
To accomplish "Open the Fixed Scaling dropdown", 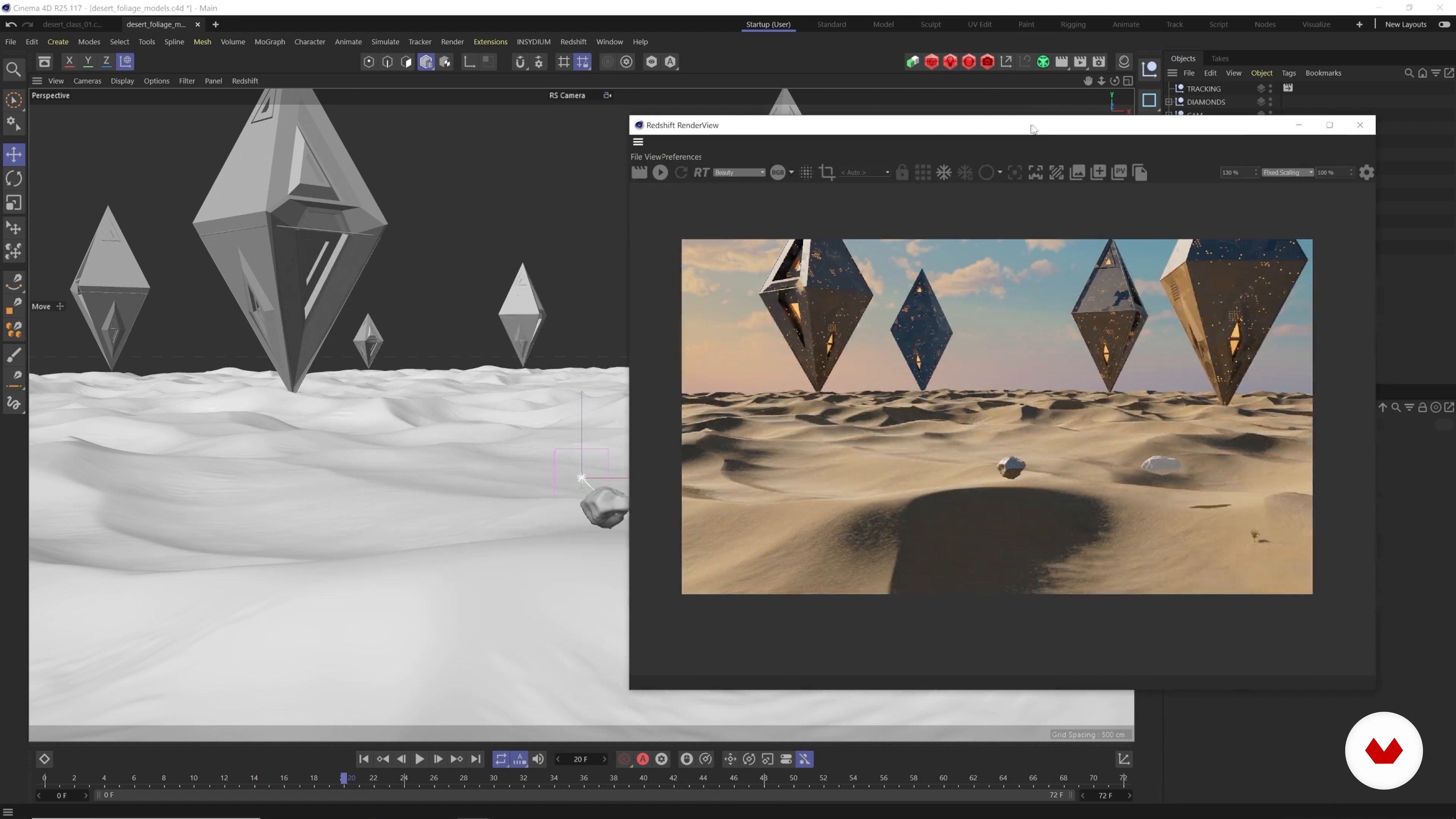I will pos(1288,173).
